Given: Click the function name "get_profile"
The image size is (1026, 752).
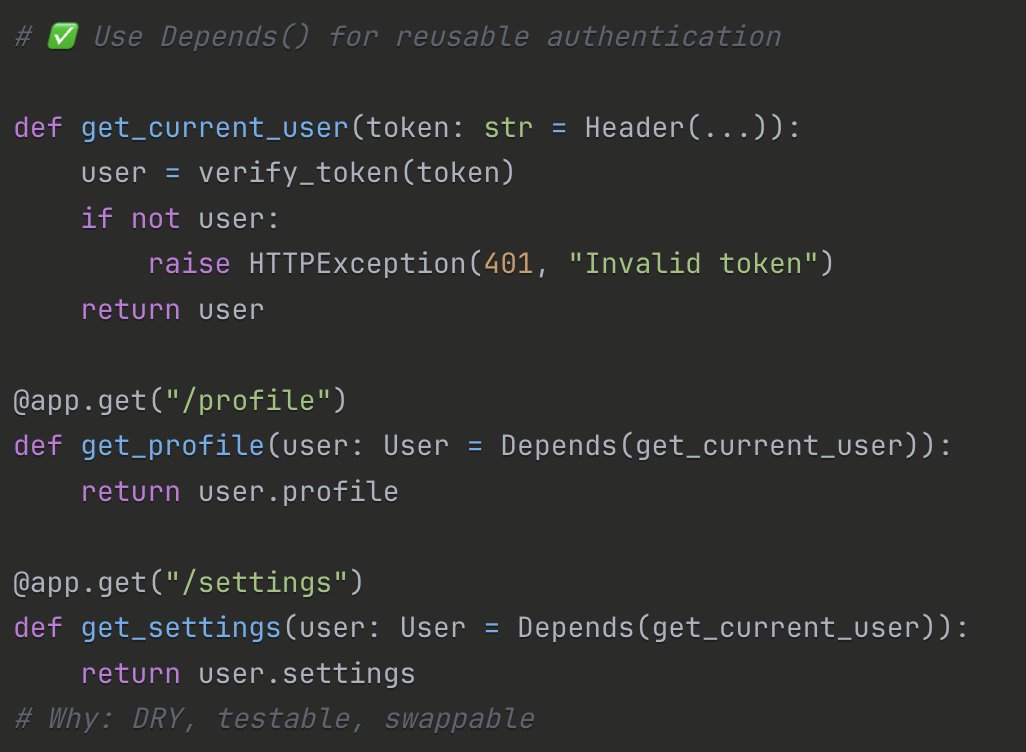Looking at the screenshot, I should pyautogui.click(x=173, y=446).
